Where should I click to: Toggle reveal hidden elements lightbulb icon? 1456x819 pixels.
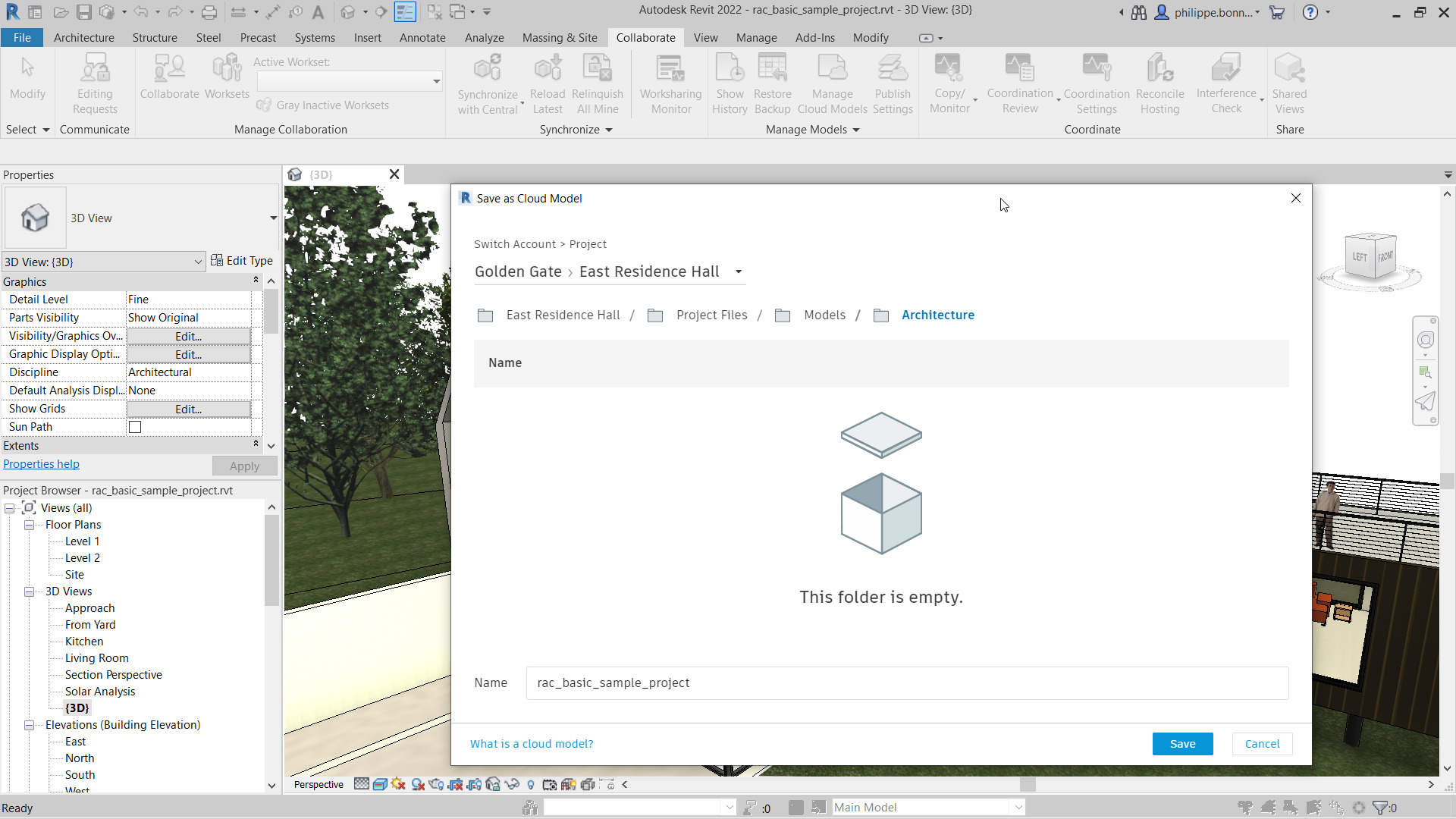[x=531, y=784]
